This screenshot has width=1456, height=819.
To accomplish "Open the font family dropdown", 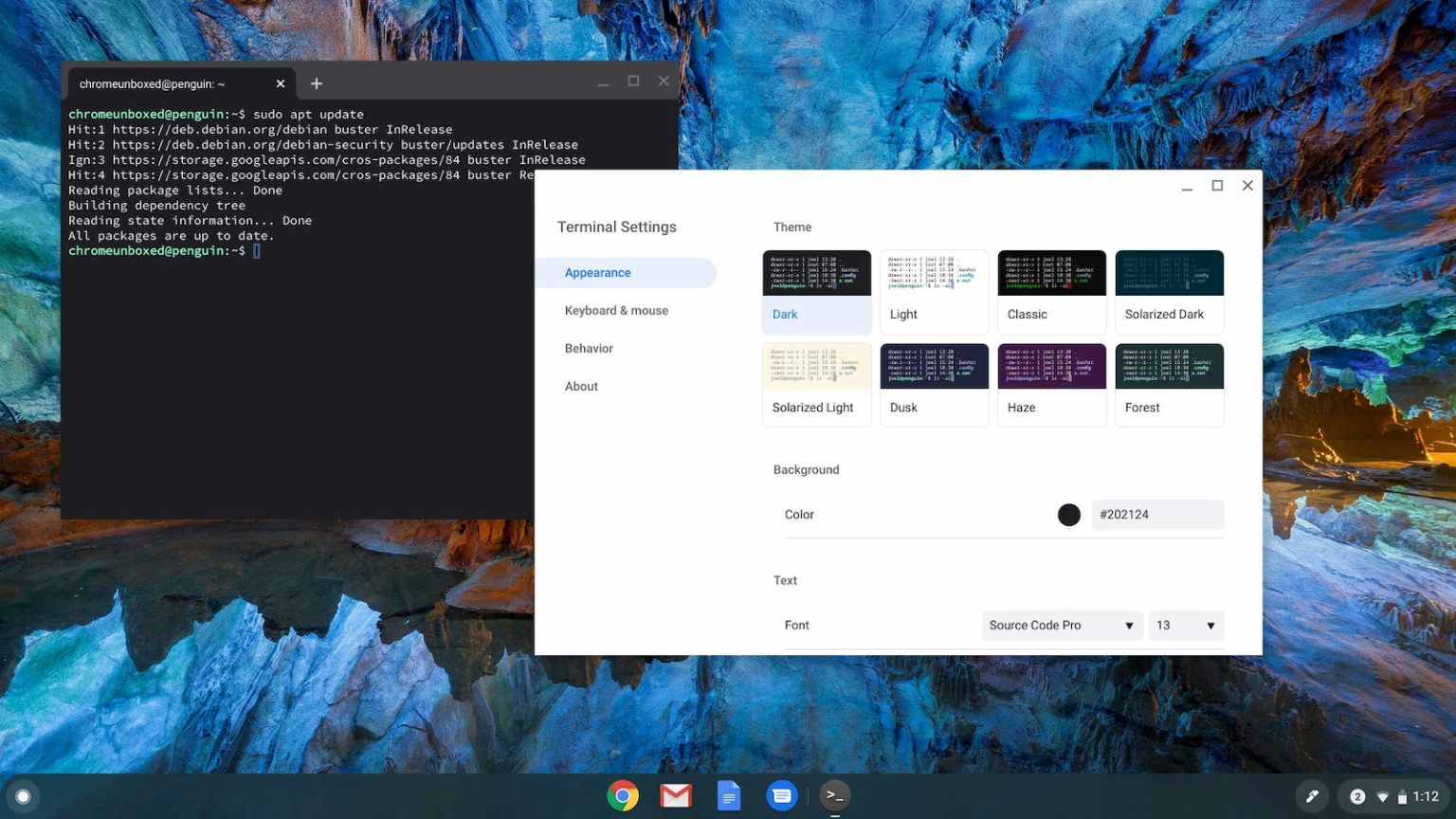I will 1061,625.
